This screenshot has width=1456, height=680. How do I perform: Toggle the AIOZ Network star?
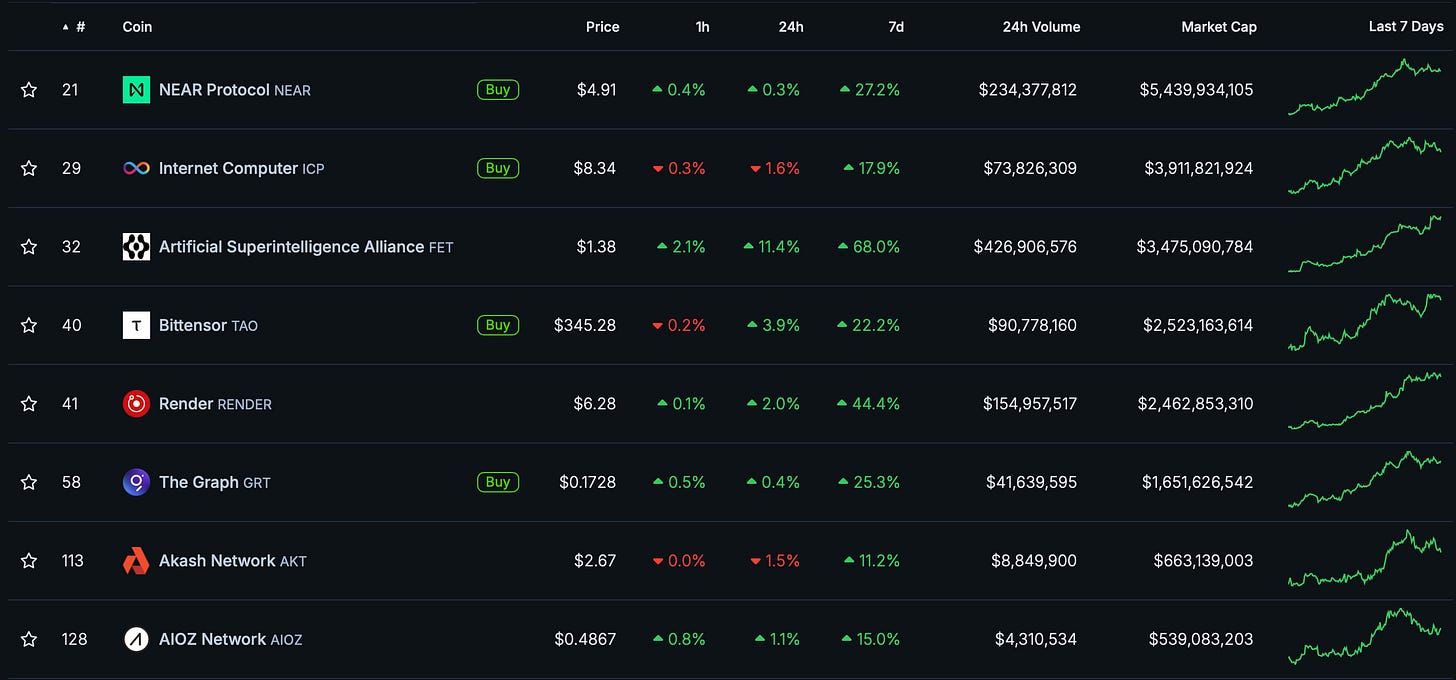pos(29,639)
